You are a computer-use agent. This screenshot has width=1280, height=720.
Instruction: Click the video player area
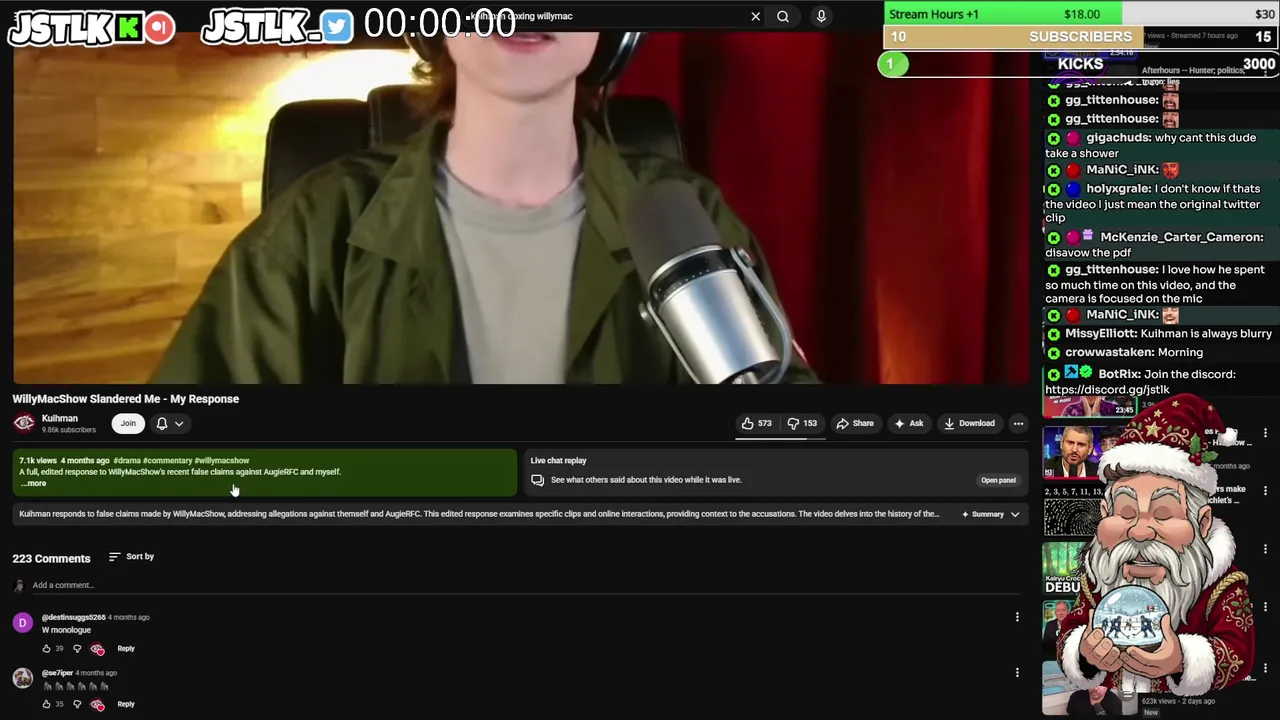coord(520,208)
